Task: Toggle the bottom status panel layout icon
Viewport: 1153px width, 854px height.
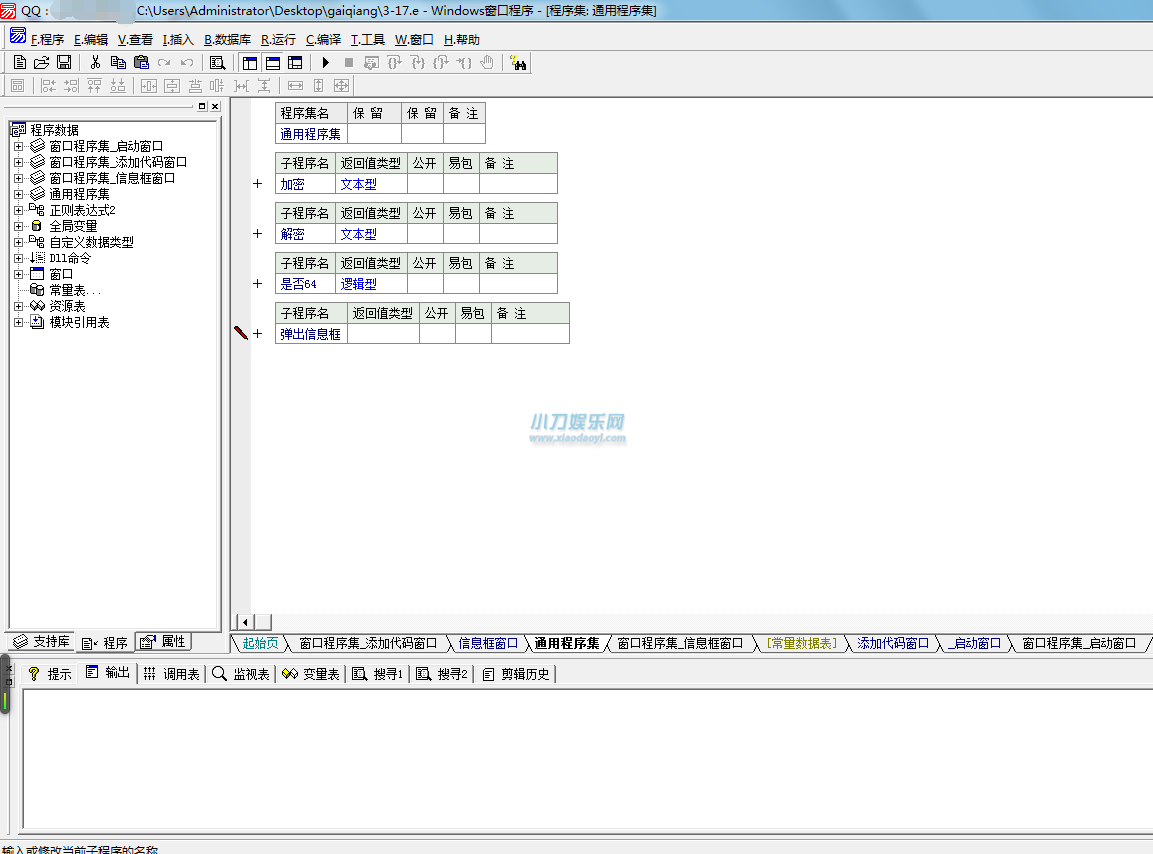Action: [273, 63]
